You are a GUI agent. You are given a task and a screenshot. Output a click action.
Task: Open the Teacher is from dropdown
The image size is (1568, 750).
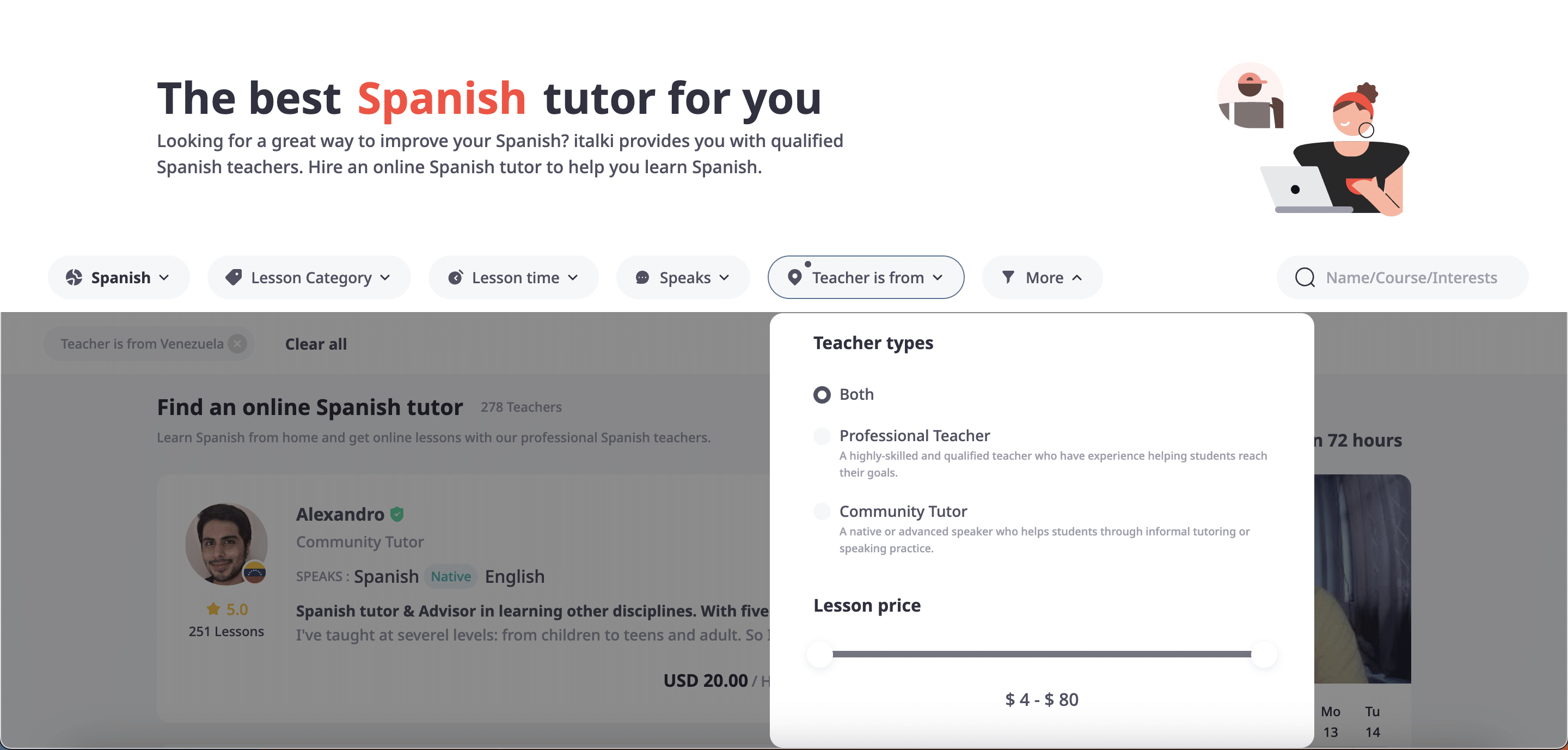[866, 278]
